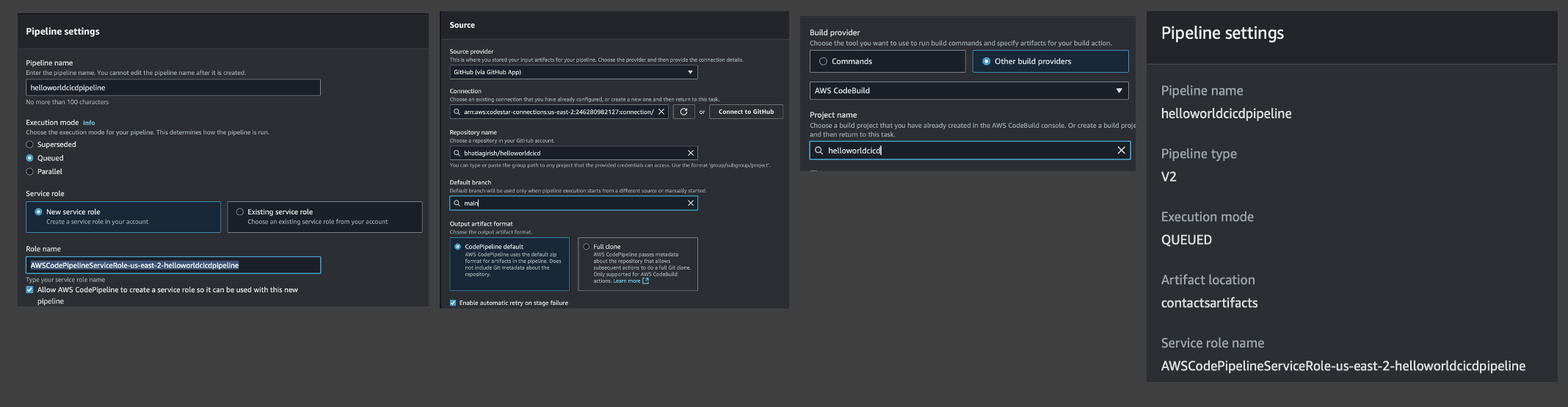Click Artifact location value contactsartifacts
Screen dimensions: 1568x407
pos(1209,303)
